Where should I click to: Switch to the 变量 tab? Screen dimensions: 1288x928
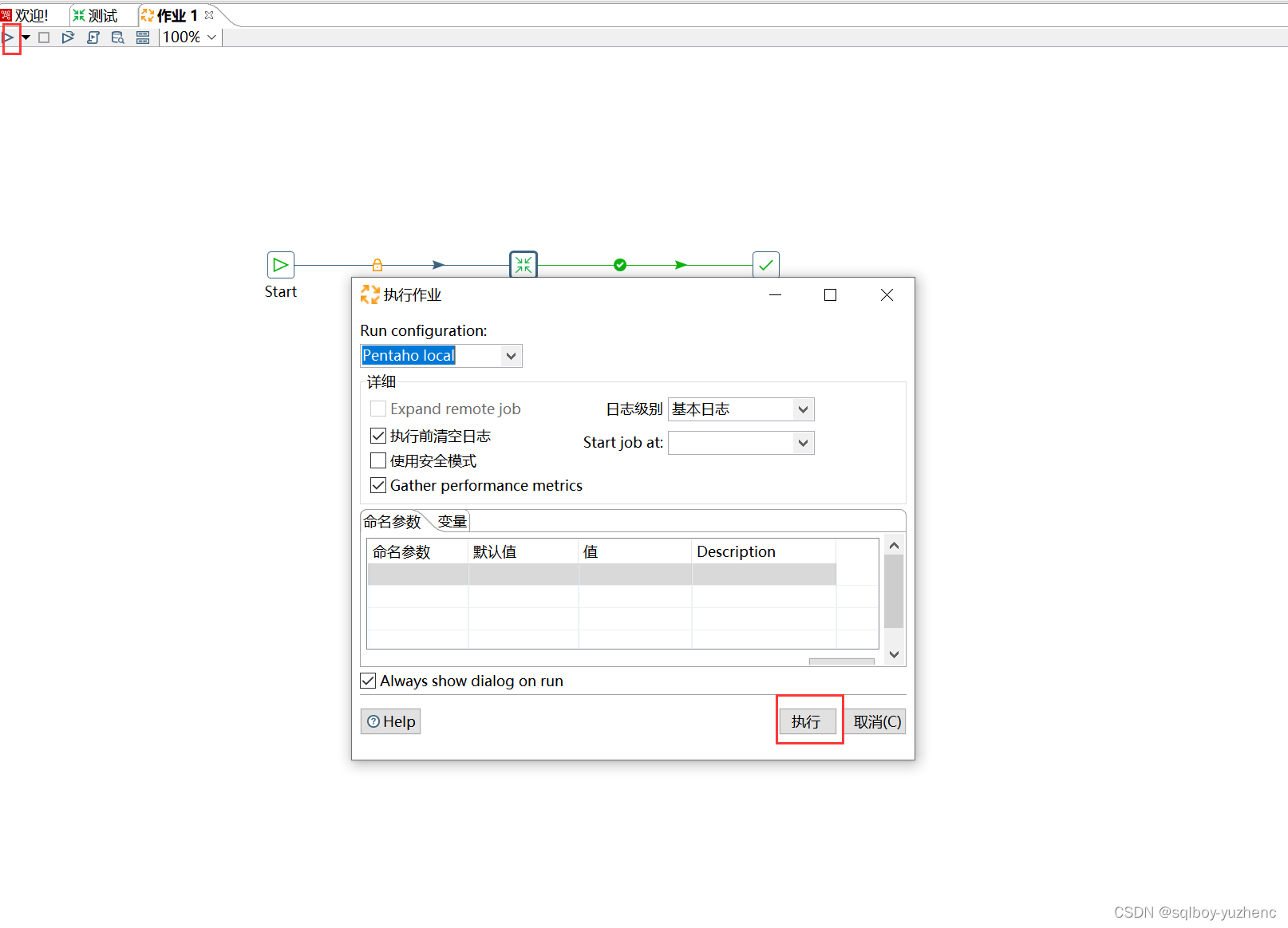(x=452, y=522)
